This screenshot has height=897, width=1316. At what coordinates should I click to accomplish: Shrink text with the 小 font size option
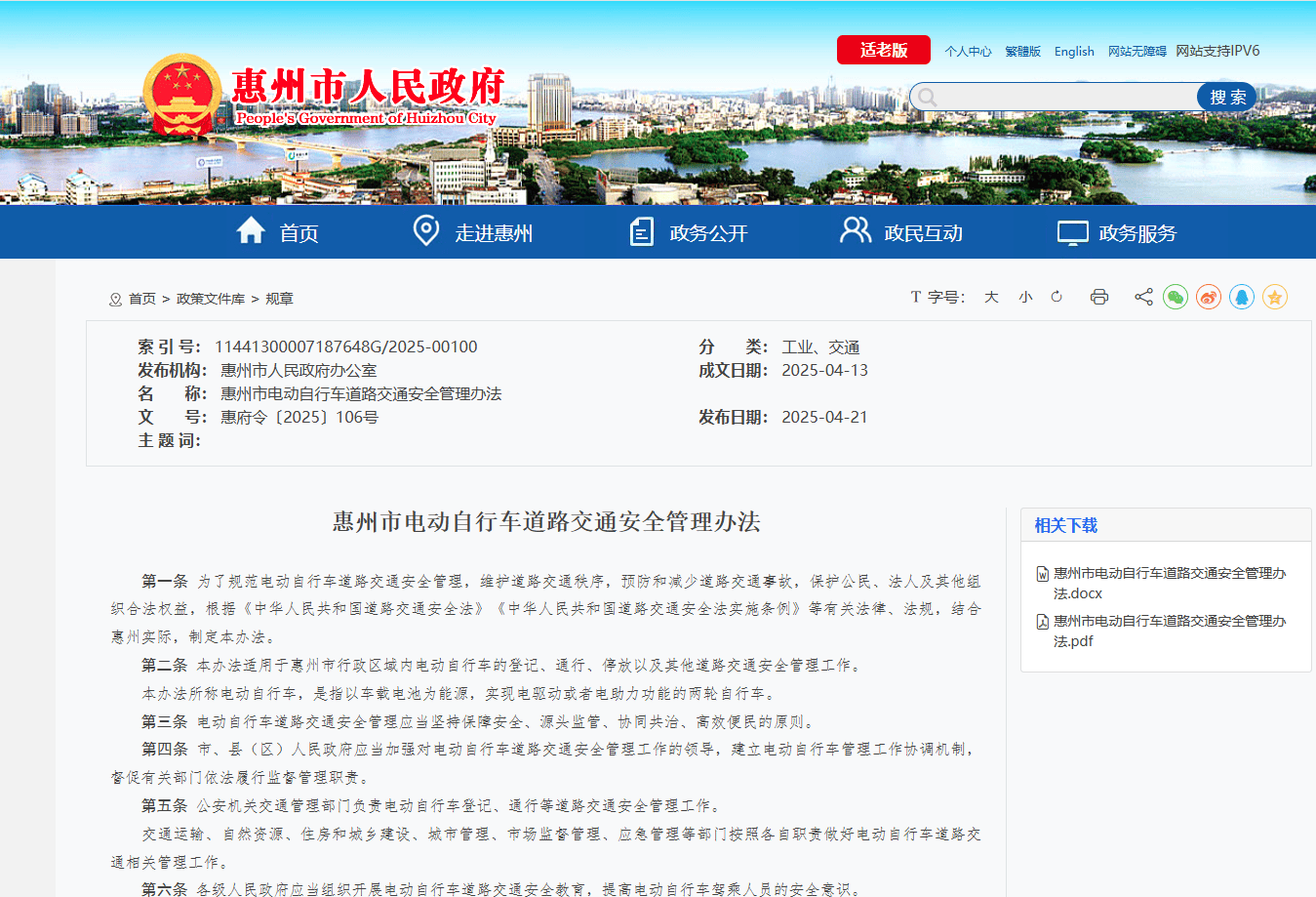tap(1025, 296)
